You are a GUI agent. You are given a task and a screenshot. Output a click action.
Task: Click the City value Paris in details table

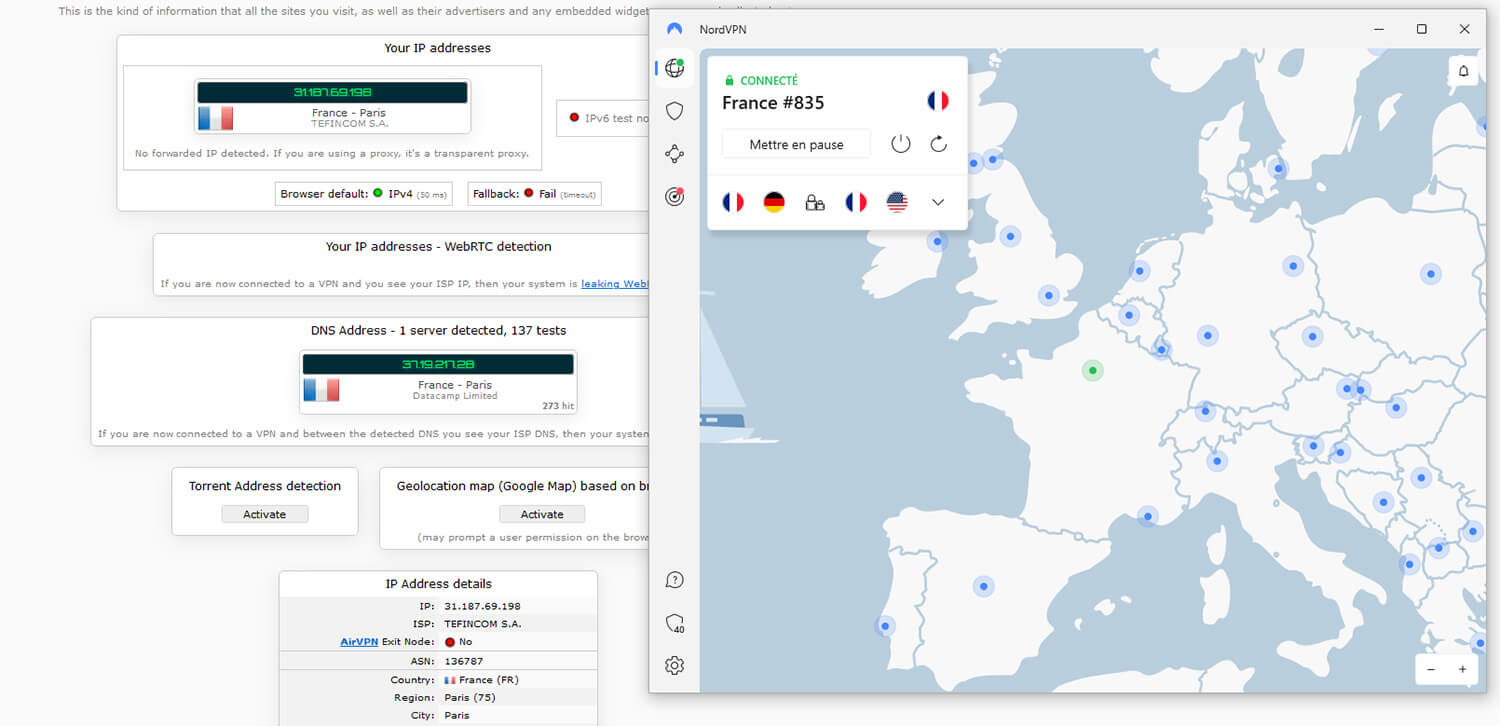(x=457, y=716)
